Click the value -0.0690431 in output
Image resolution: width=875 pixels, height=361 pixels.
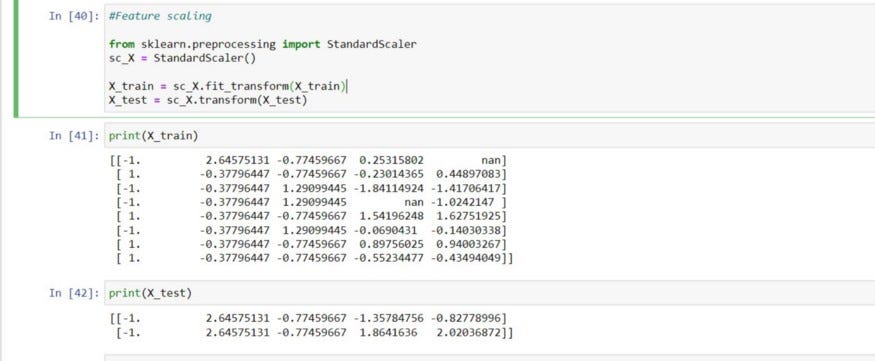point(385,230)
